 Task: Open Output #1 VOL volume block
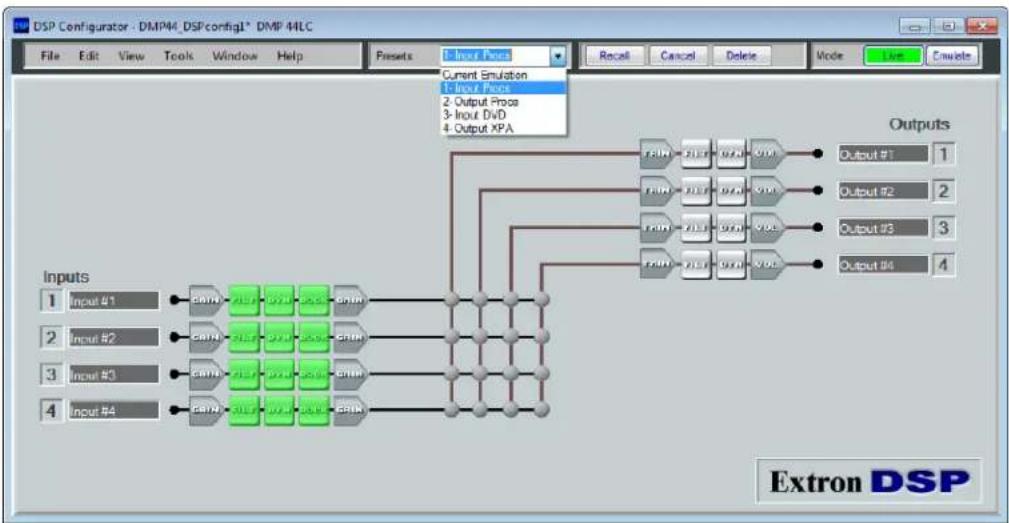767,154
